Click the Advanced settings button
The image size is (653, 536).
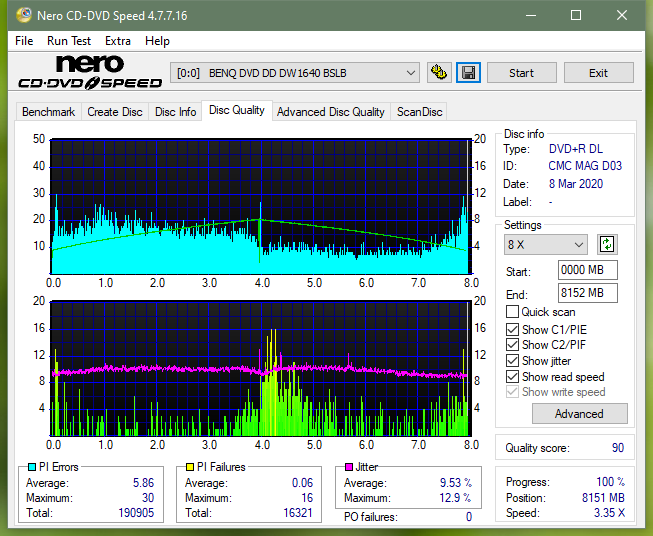tap(579, 414)
